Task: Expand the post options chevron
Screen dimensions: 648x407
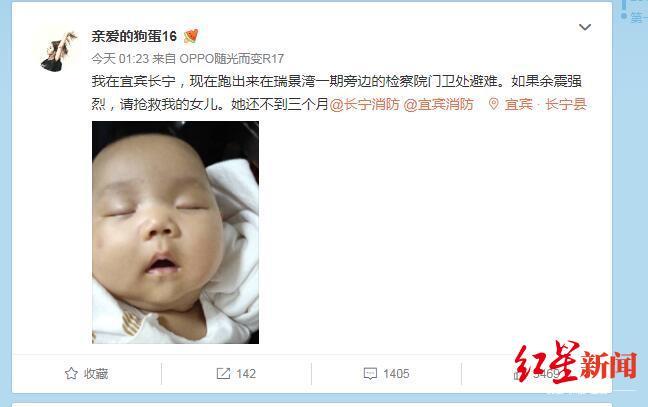Action: 585,27
